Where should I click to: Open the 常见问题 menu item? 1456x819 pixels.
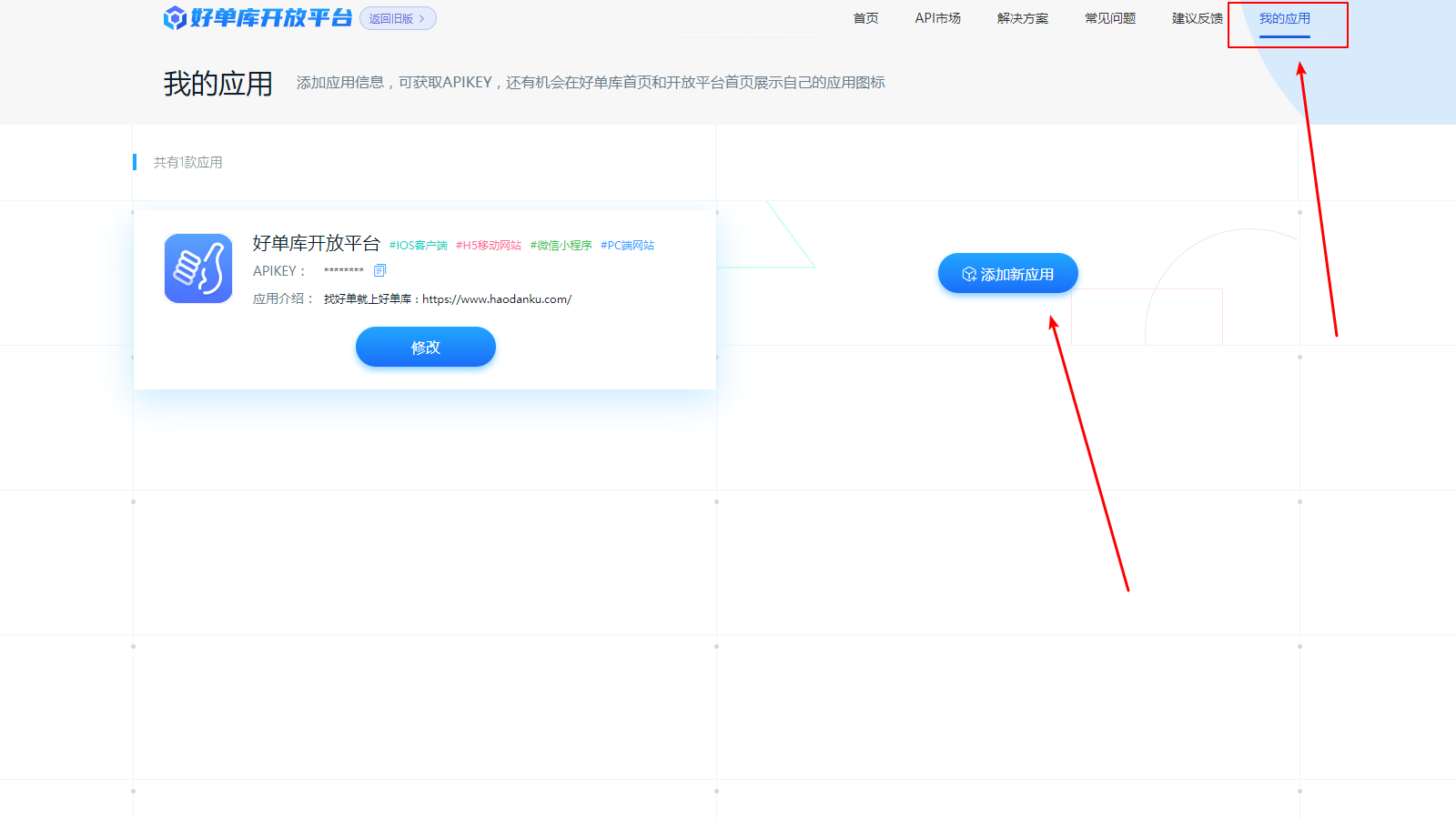click(1109, 17)
